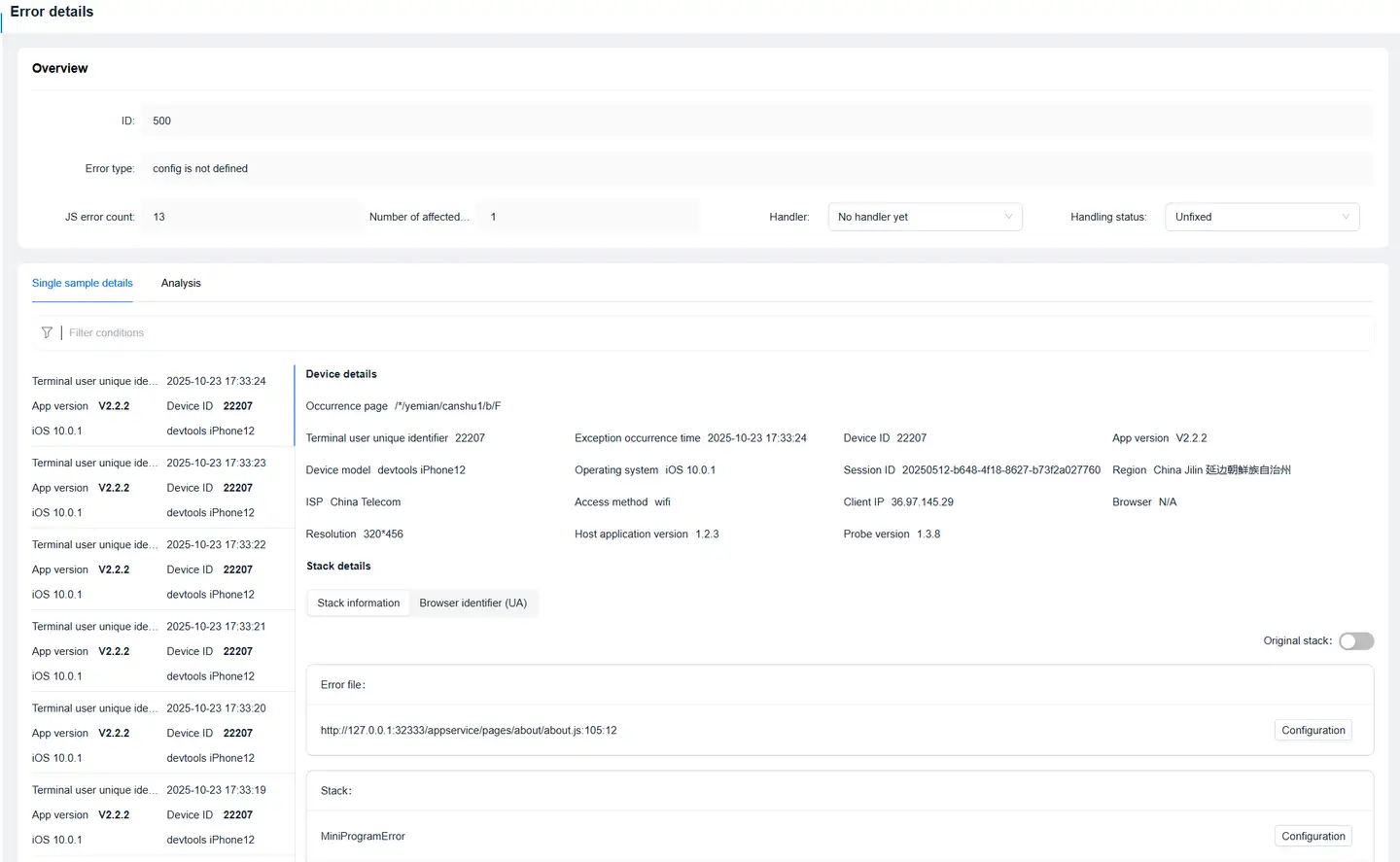Select the sample from 17:33:22
Viewport: 1400px width, 862px height.
(x=156, y=569)
